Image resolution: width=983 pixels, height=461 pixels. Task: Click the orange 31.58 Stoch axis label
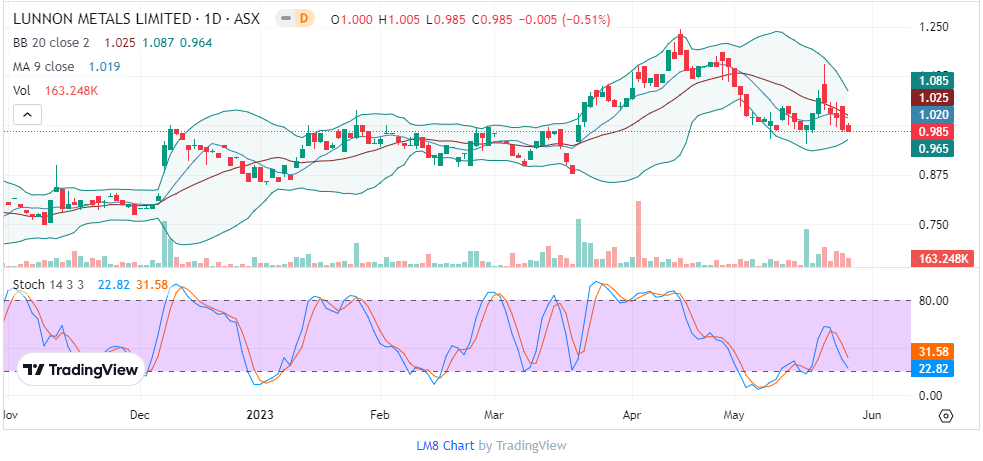pyautogui.click(x=932, y=351)
